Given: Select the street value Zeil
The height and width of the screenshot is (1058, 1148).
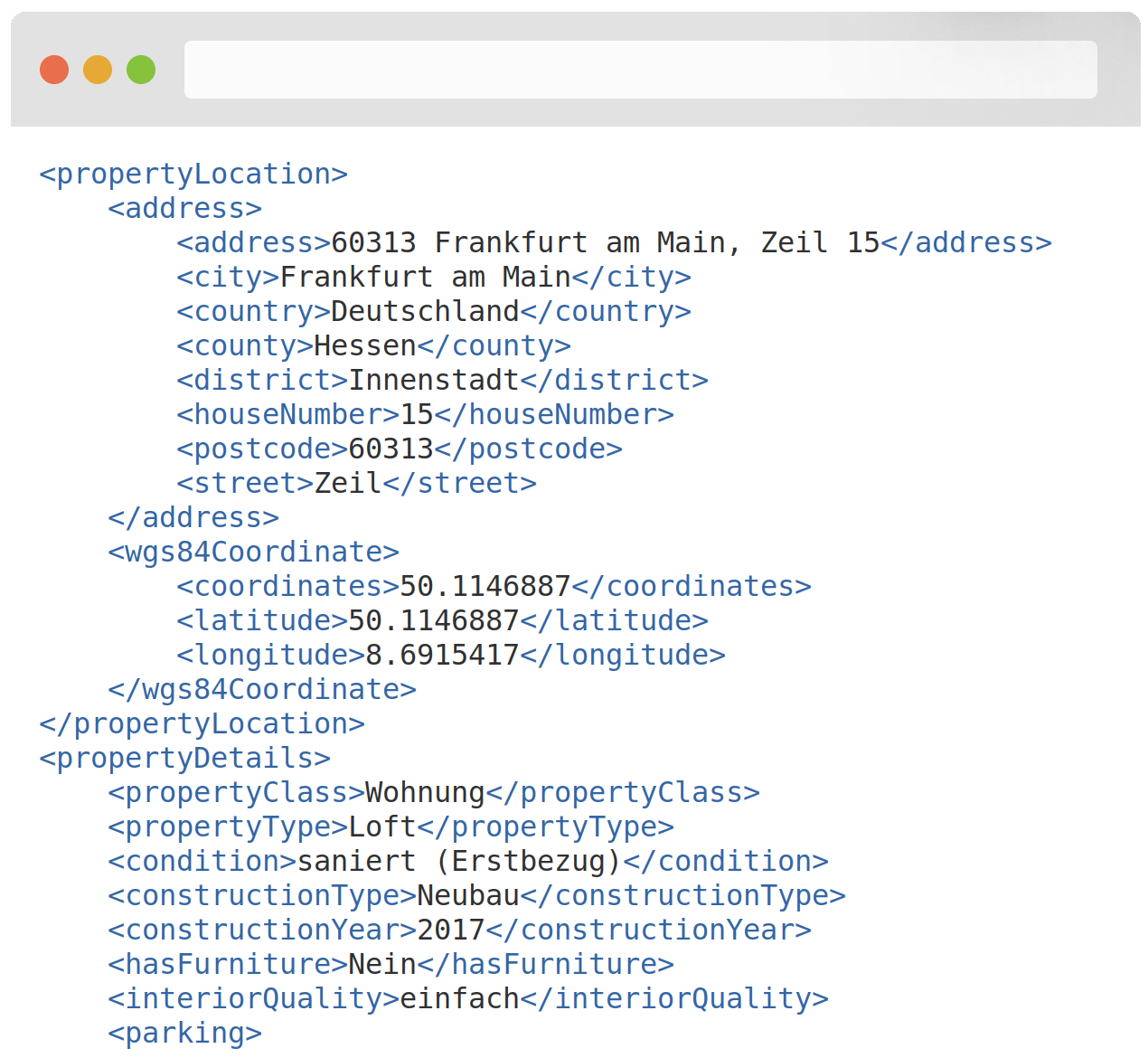Looking at the screenshot, I should click(347, 483).
